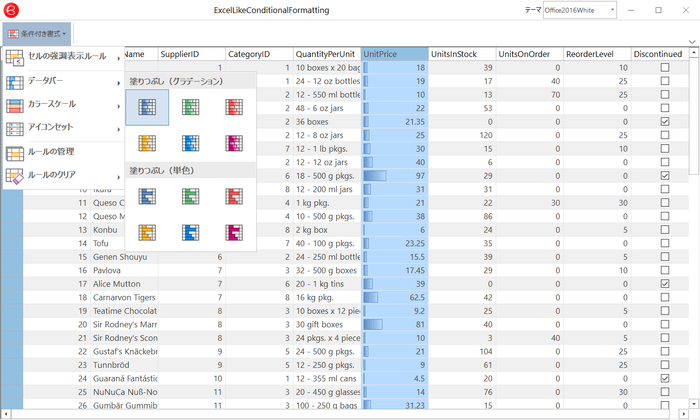
Task: Expand arrow beside セルの強調表示ルール
Action: tap(119, 58)
